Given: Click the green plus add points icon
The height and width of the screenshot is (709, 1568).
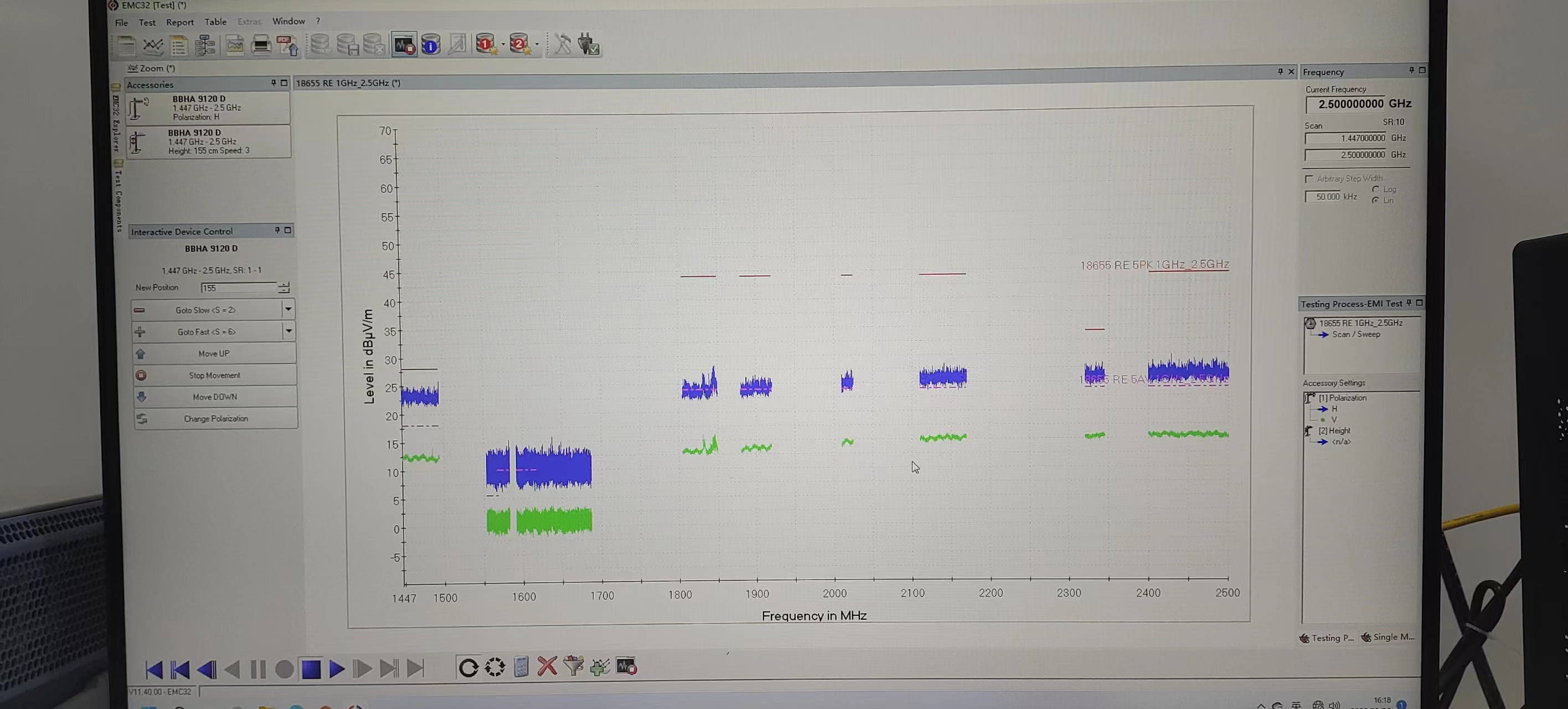Looking at the screenshot, I should click(x=600, y=666).
